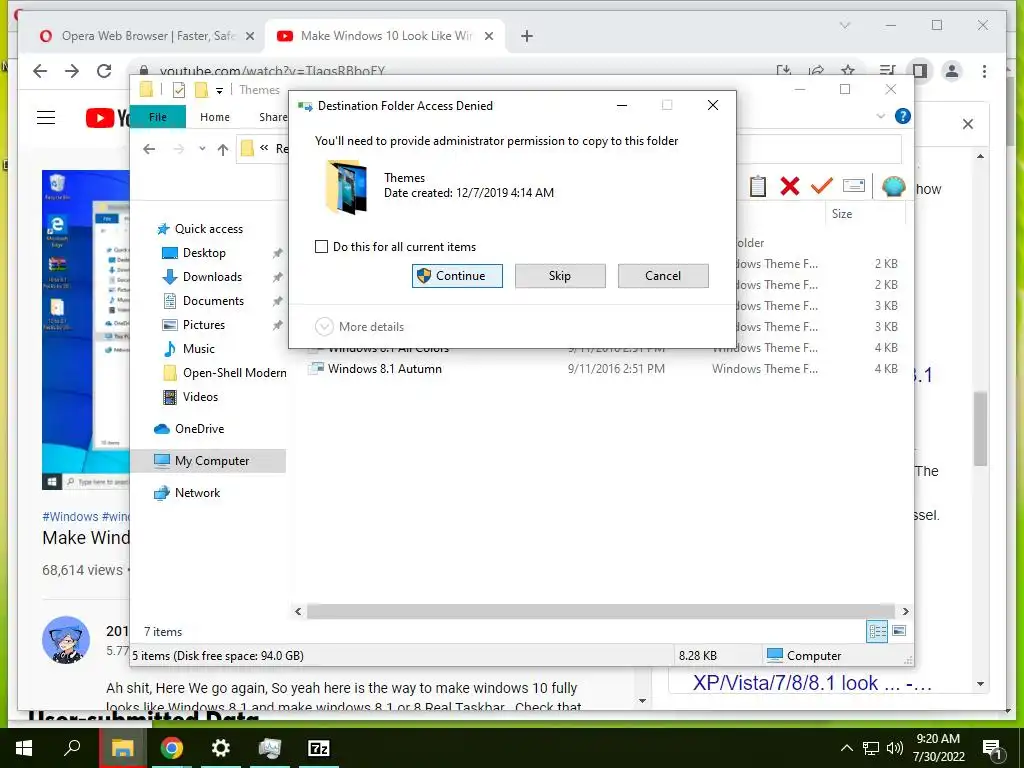
Task: Click the Explorer up-folder arrow
Action: click(x=223, y=150)
